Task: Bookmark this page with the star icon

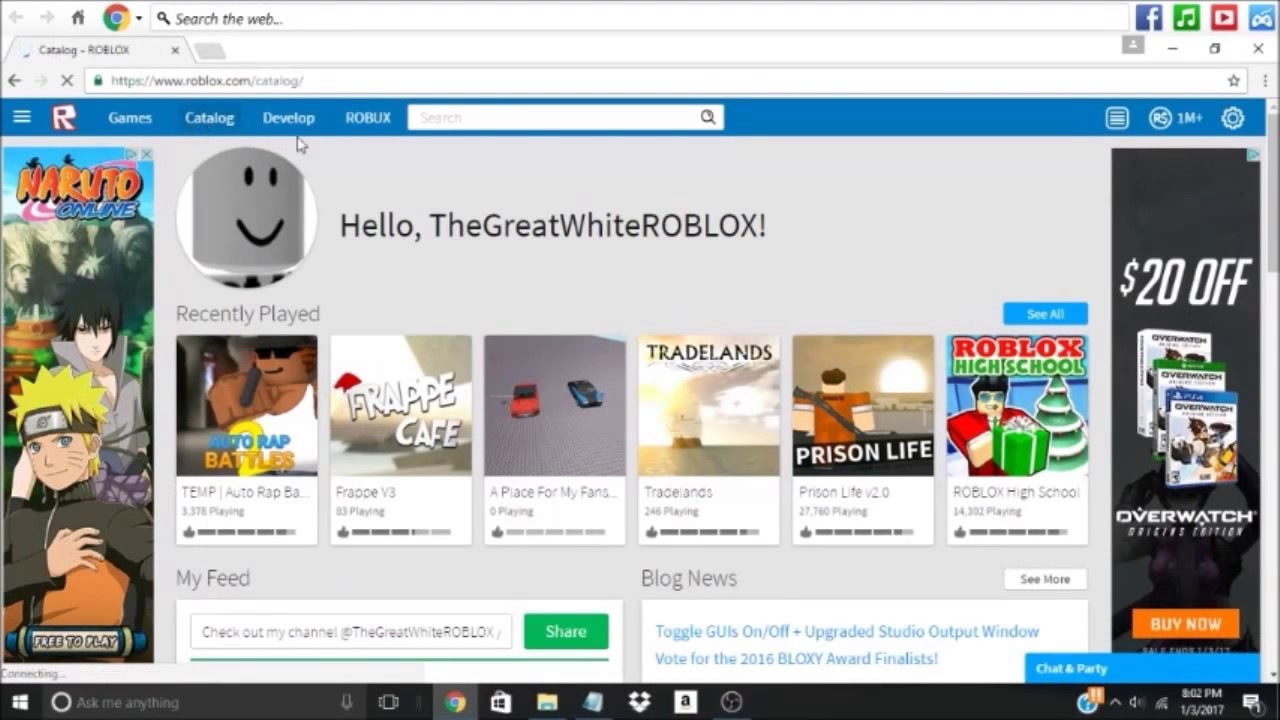Action: tap(1234, 80)
